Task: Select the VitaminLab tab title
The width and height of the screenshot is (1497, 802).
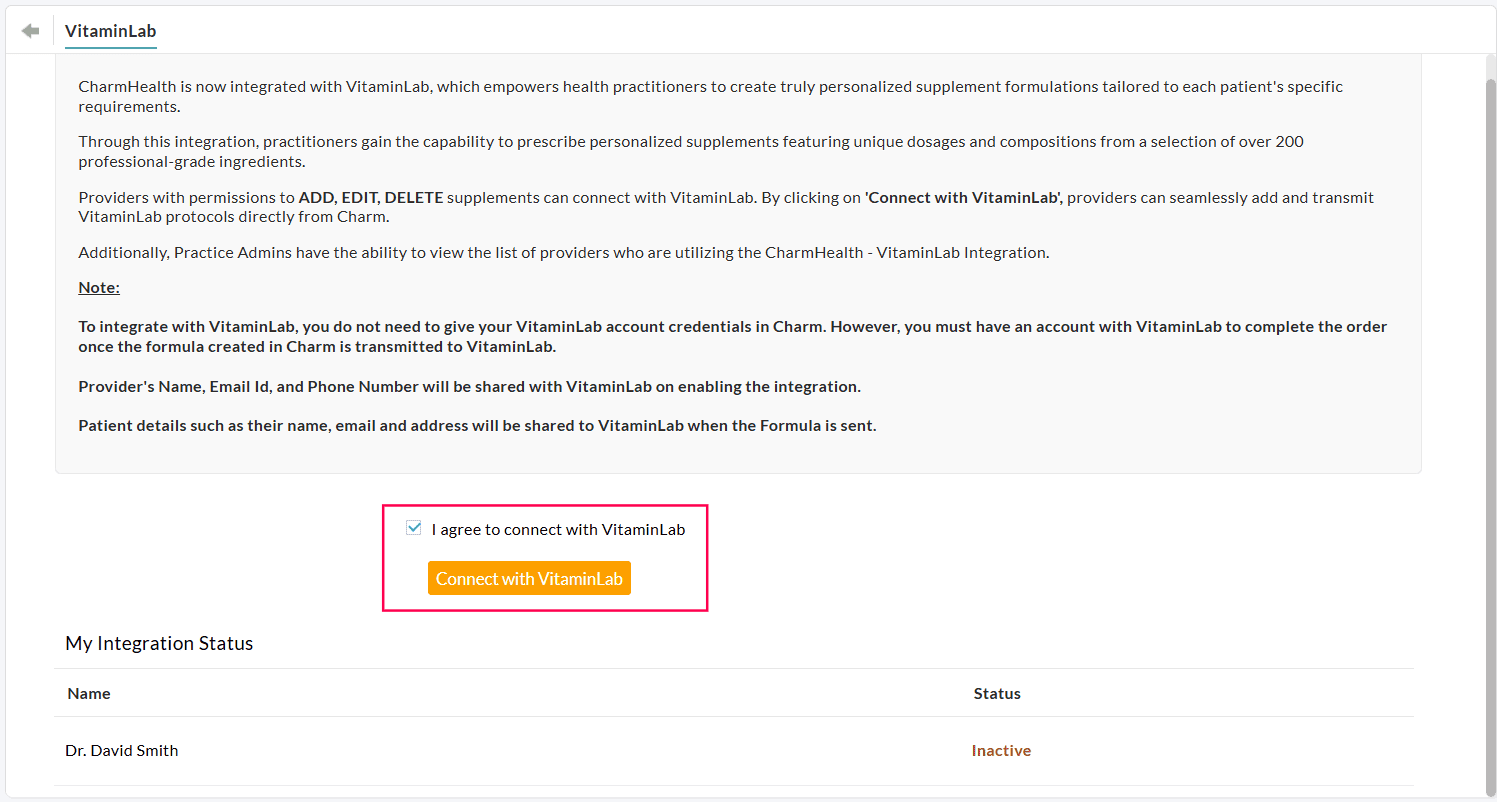Action: coord(110,31)
